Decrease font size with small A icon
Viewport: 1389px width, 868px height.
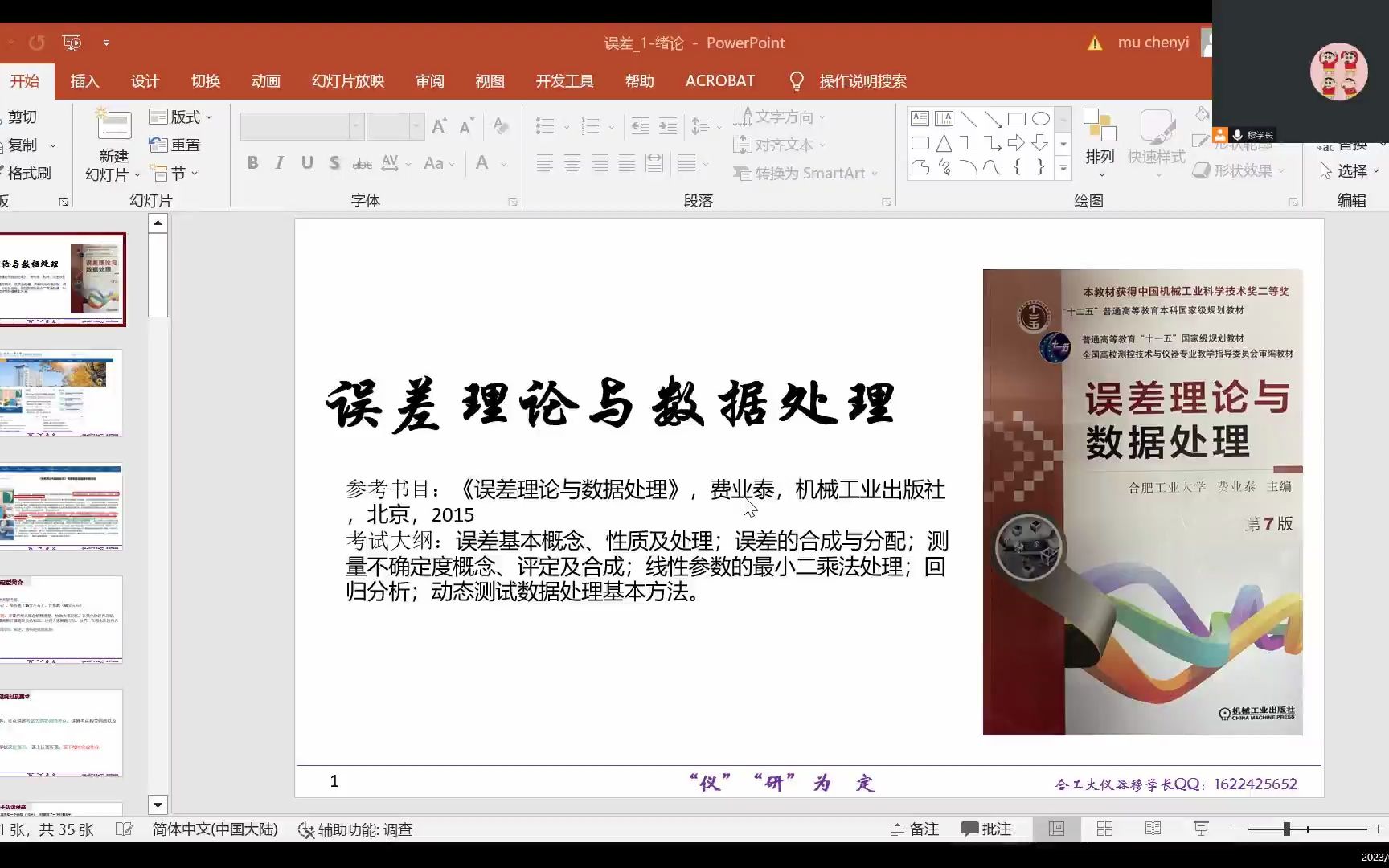click(x=466, y=126)
